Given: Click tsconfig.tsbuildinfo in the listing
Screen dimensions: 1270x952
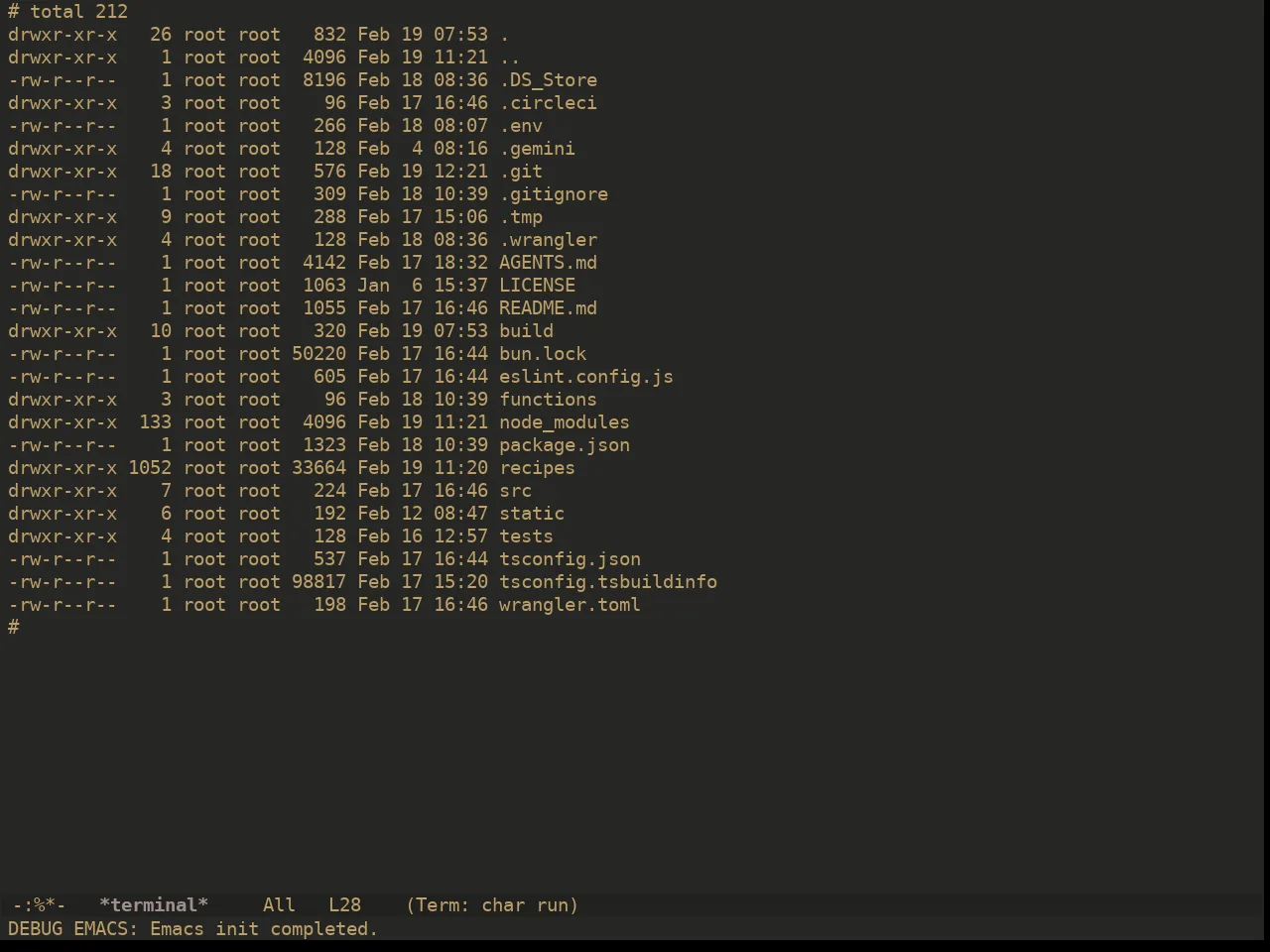Looking at the screenshot, I should [x=608, y=582].
